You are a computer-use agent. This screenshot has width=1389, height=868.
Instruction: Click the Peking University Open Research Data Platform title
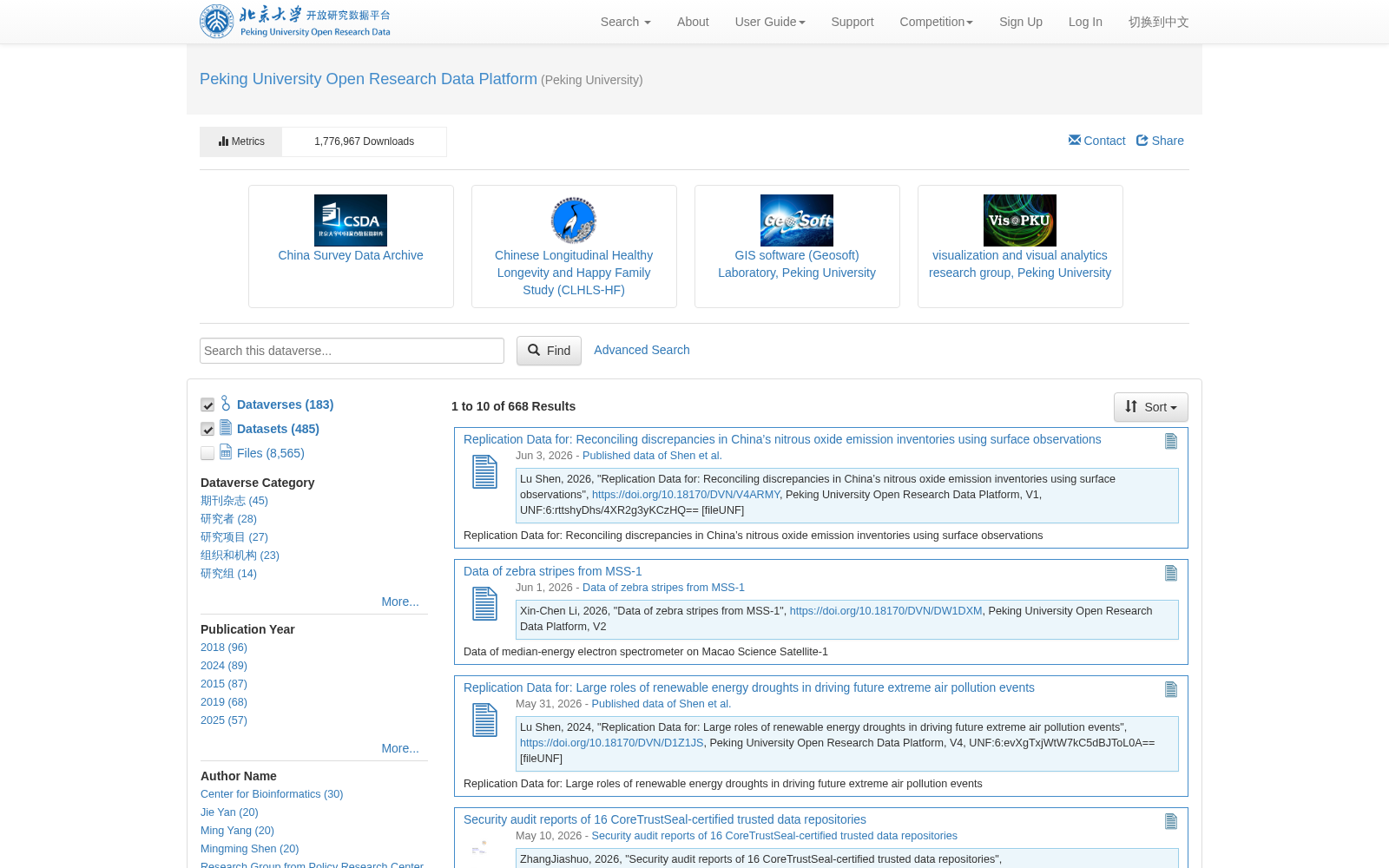[x=368, y=79]
